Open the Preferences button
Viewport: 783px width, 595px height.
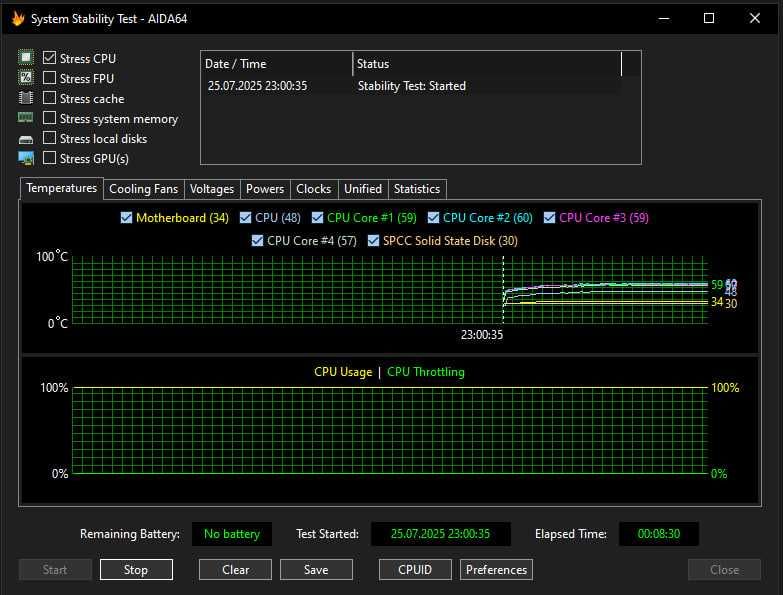pyautogui.click(x=496, y=570)
